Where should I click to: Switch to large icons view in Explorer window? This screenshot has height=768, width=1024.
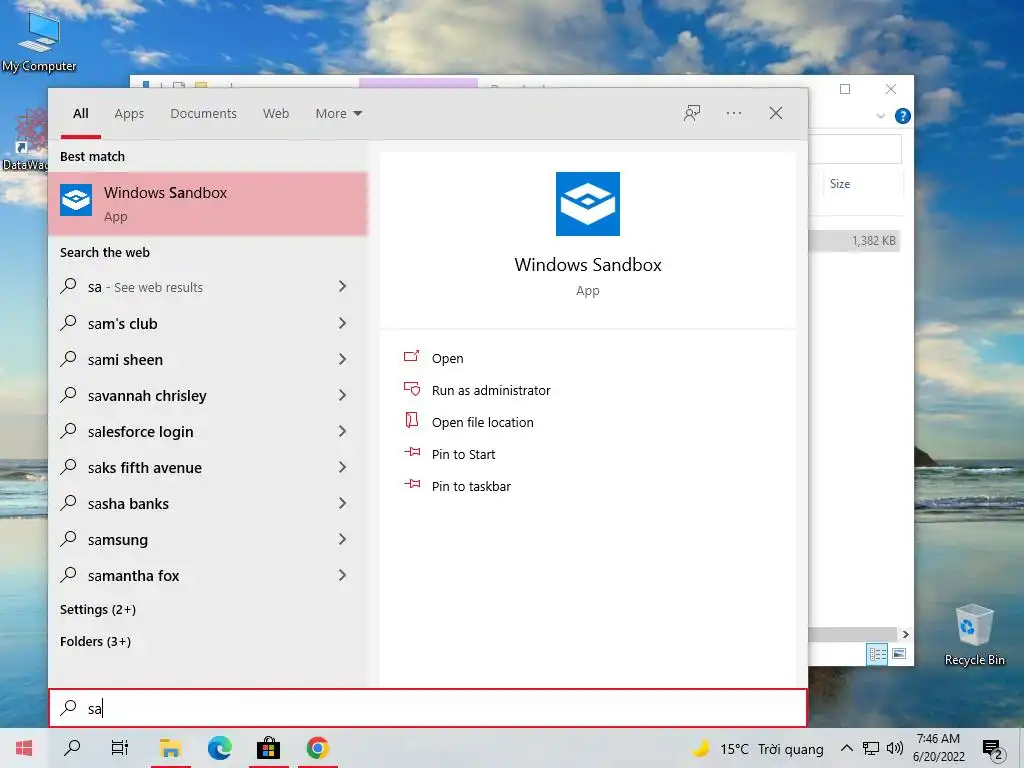(x=899, y=654)
